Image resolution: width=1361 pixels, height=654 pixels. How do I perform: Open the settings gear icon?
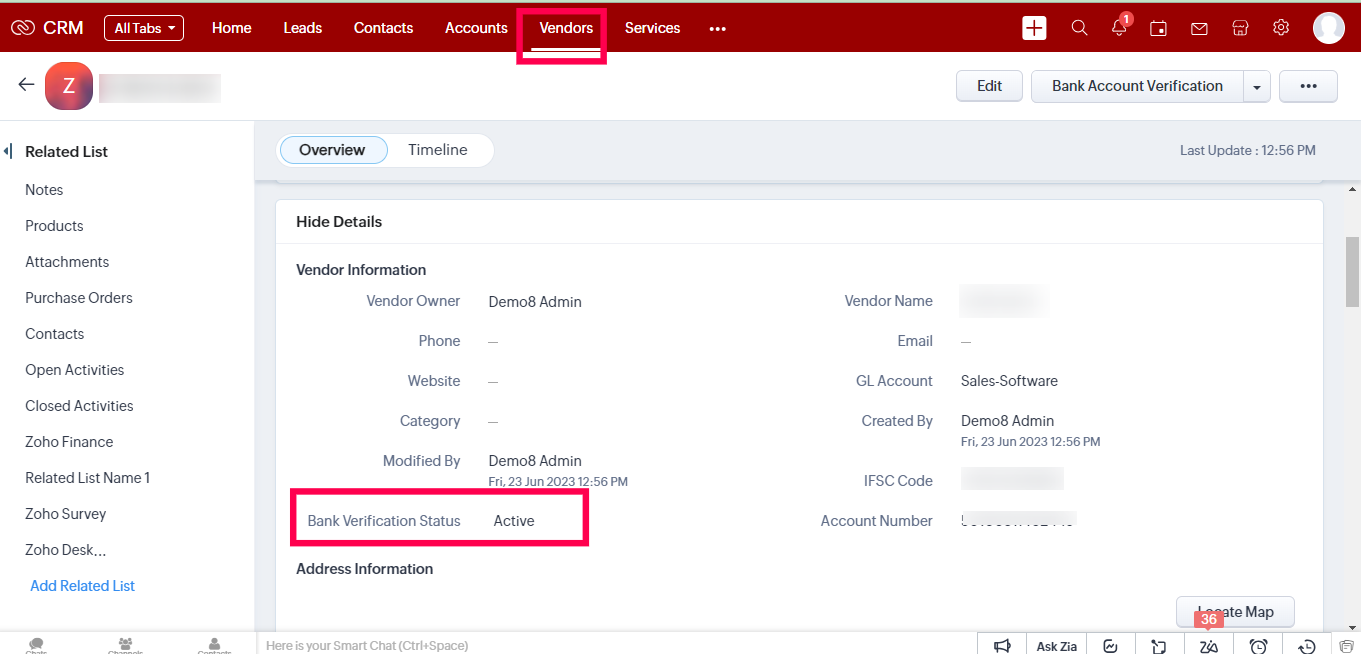1281,28
